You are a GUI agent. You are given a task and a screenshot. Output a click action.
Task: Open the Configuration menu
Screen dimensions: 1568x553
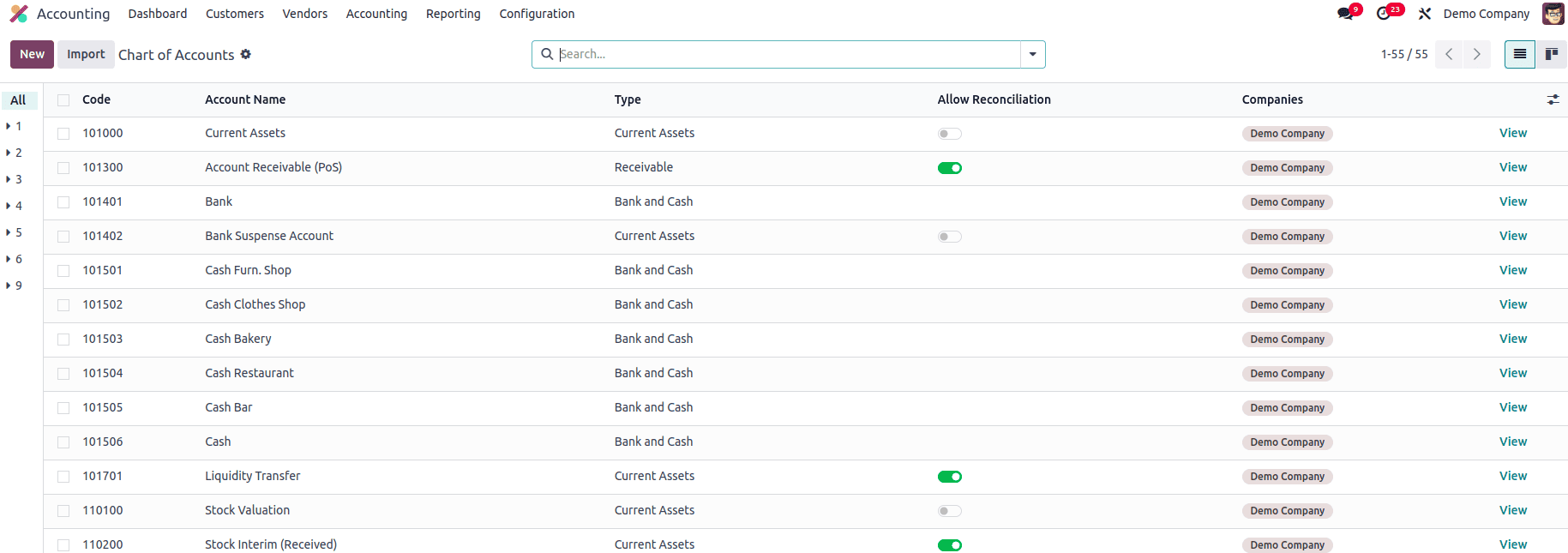click(x=537, y=14)
